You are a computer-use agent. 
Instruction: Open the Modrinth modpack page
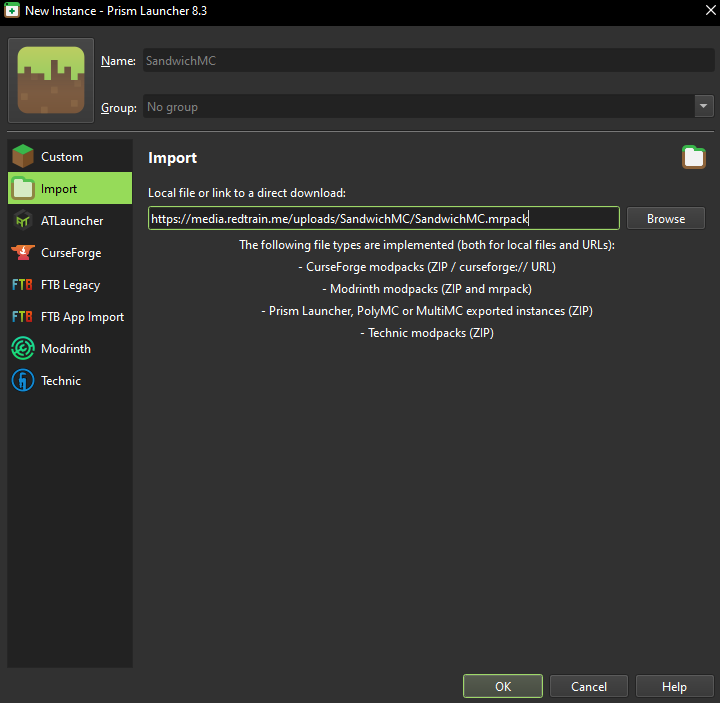click(70, 349)
